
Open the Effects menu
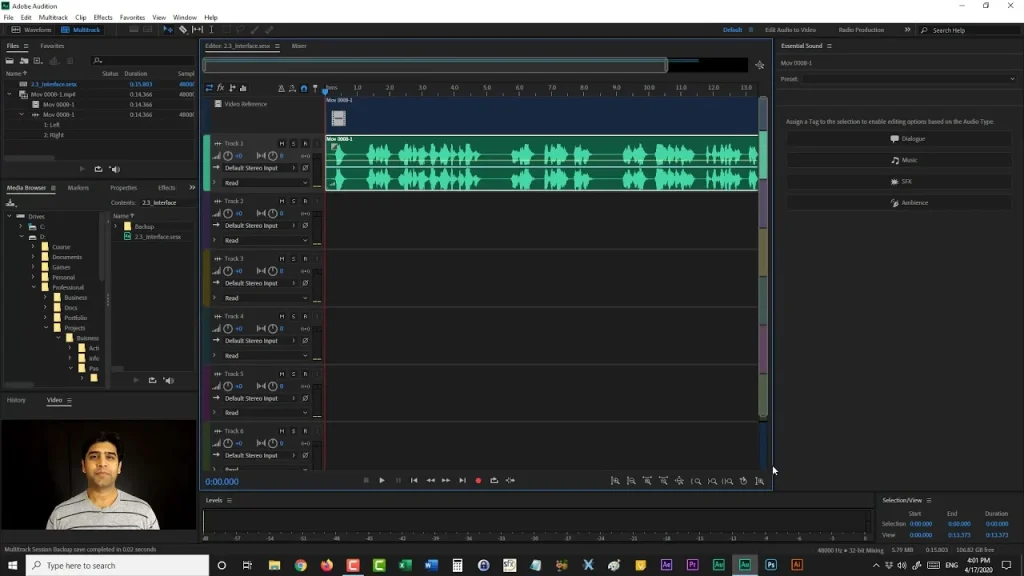click(x=103, y=18)
